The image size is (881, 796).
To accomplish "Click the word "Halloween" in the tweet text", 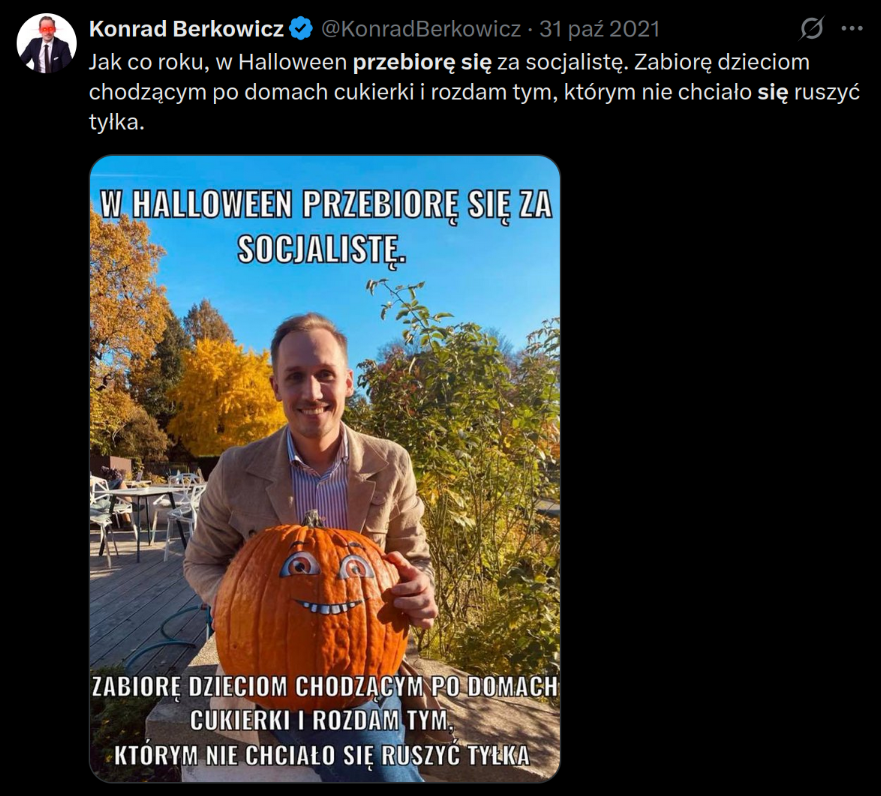I will pos(292,62).
